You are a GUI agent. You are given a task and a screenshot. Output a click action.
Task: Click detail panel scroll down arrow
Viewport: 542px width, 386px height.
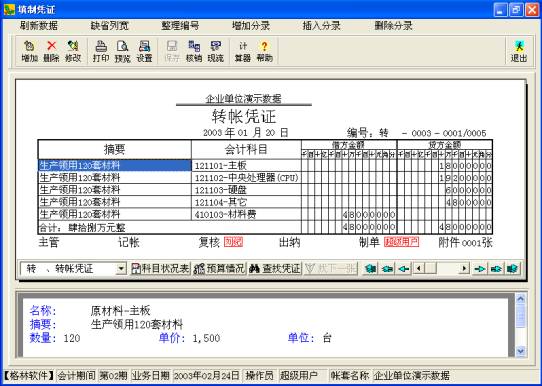pos(521,351)
